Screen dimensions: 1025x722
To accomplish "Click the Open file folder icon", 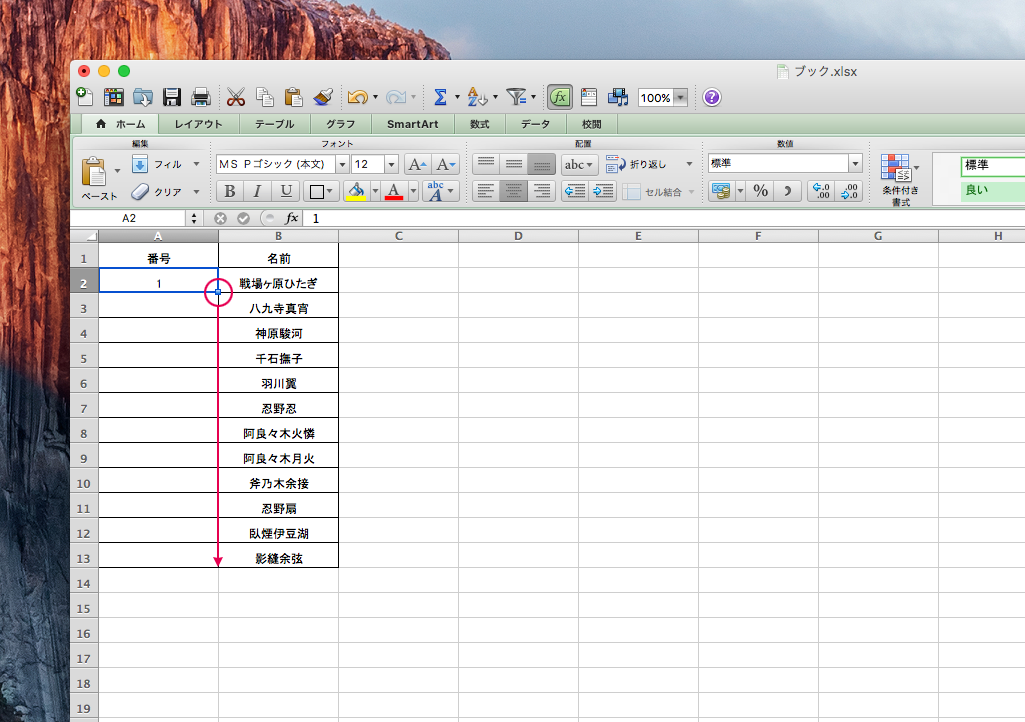I will (143, 97).
